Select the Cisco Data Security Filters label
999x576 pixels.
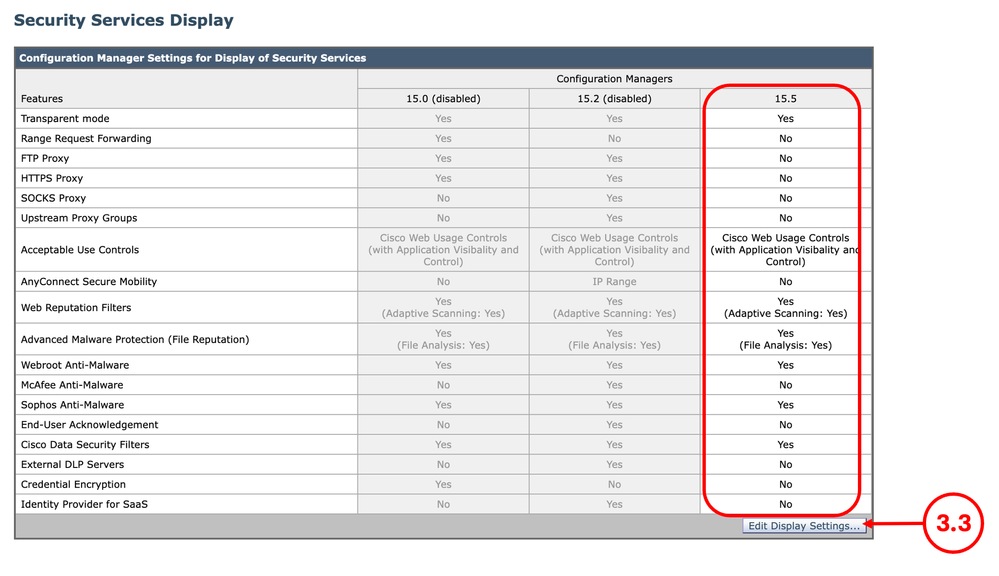click(x=85, y=445)
